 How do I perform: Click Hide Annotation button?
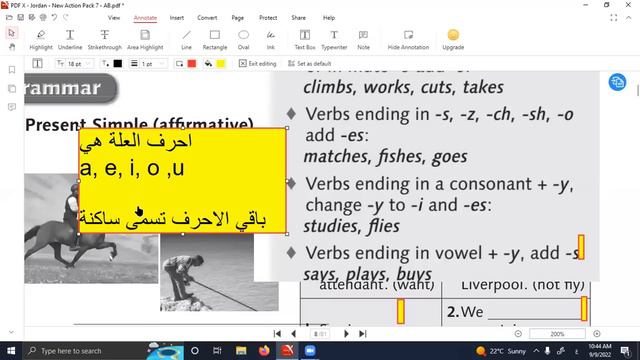(408, 40)
